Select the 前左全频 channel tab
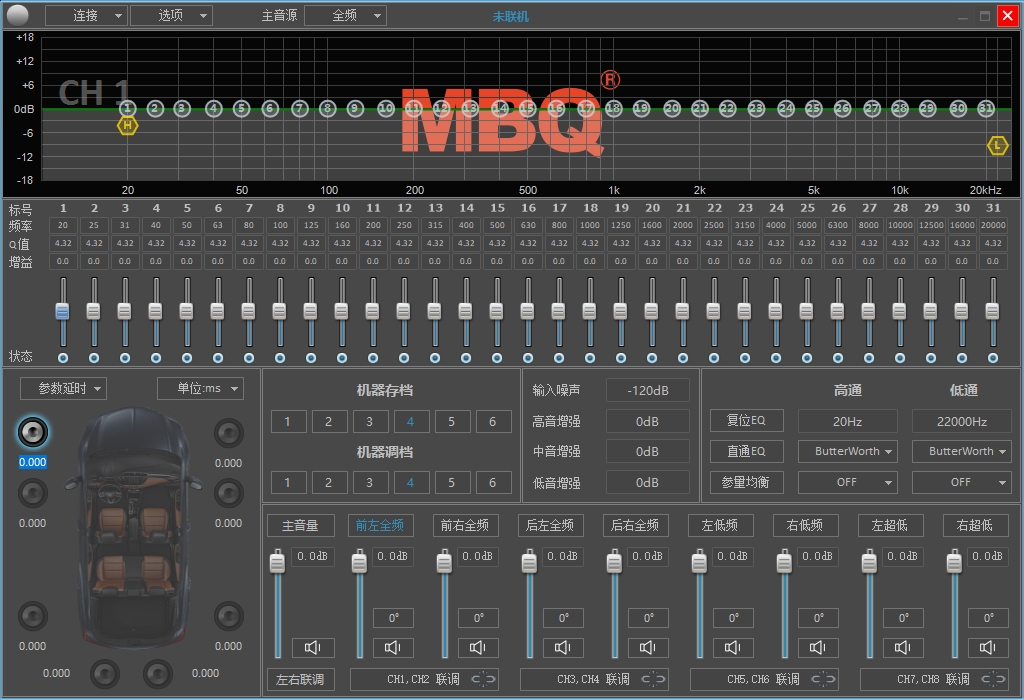The height and width of the screenshot is (700, 1024). (380, 526)
